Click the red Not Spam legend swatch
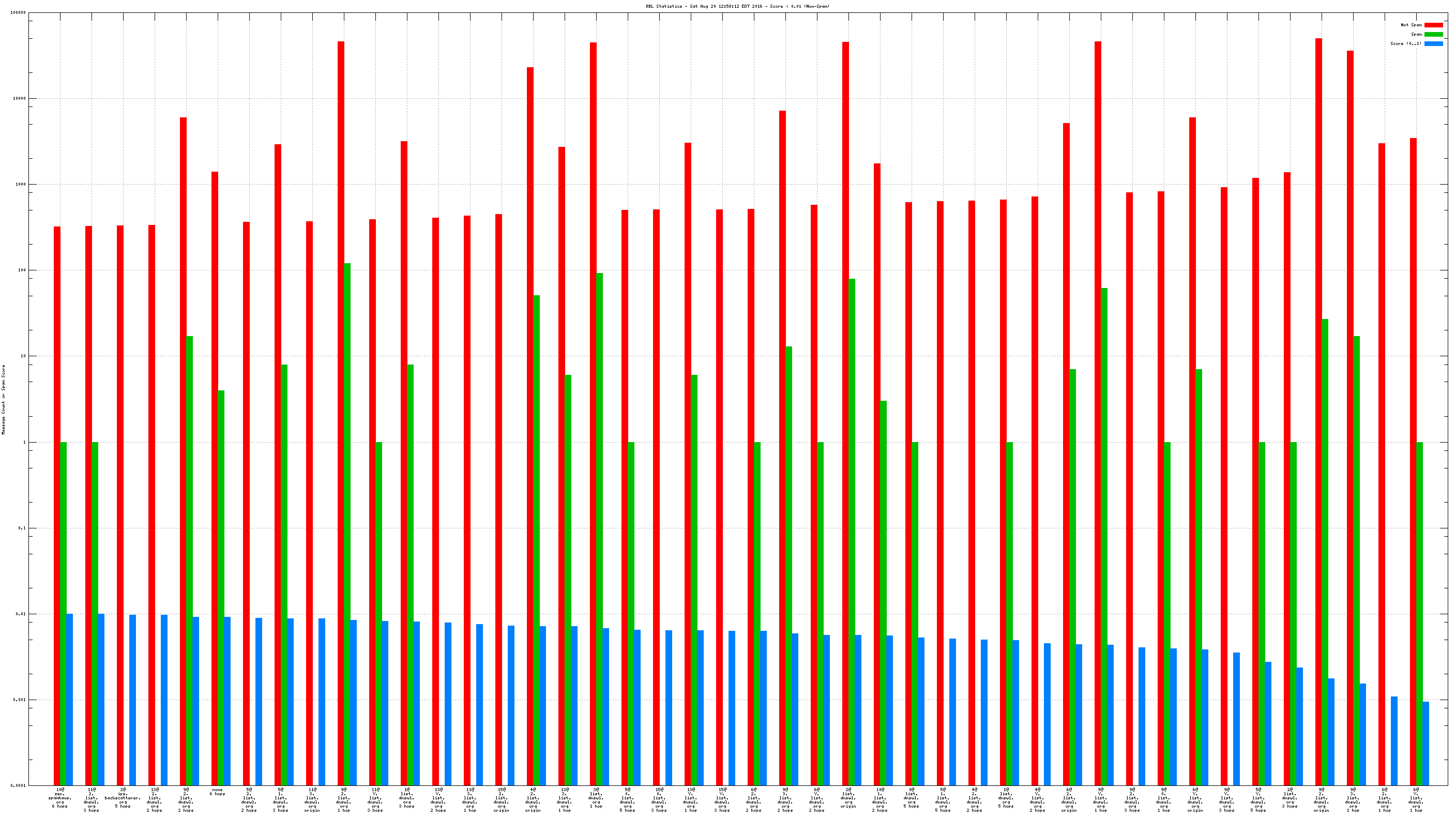Viewport: 1456px width, 819px height. click(x=1433, y=25)
